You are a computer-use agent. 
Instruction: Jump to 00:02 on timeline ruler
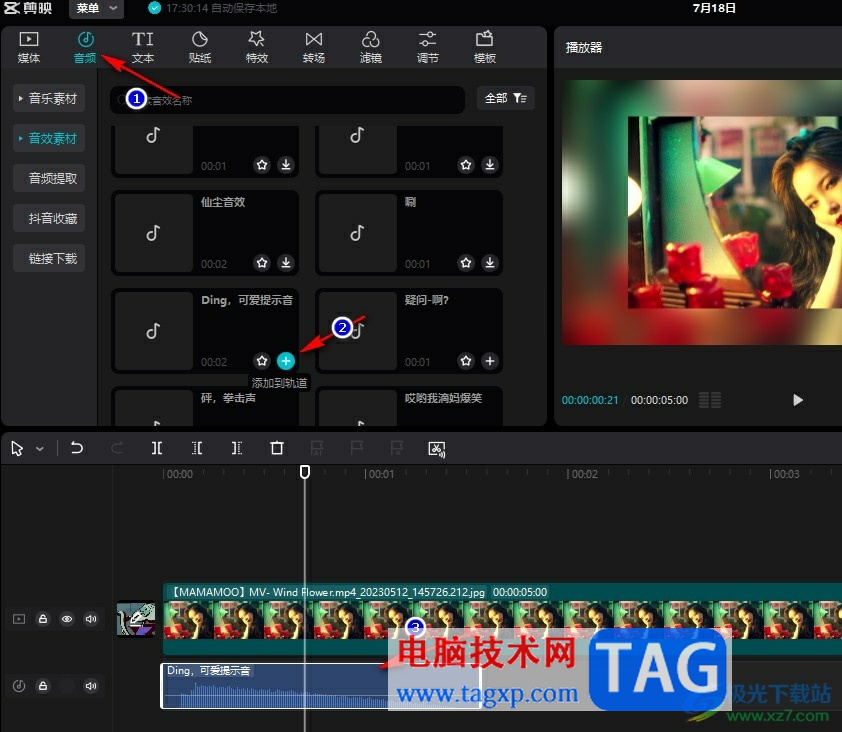coord(583,474)
